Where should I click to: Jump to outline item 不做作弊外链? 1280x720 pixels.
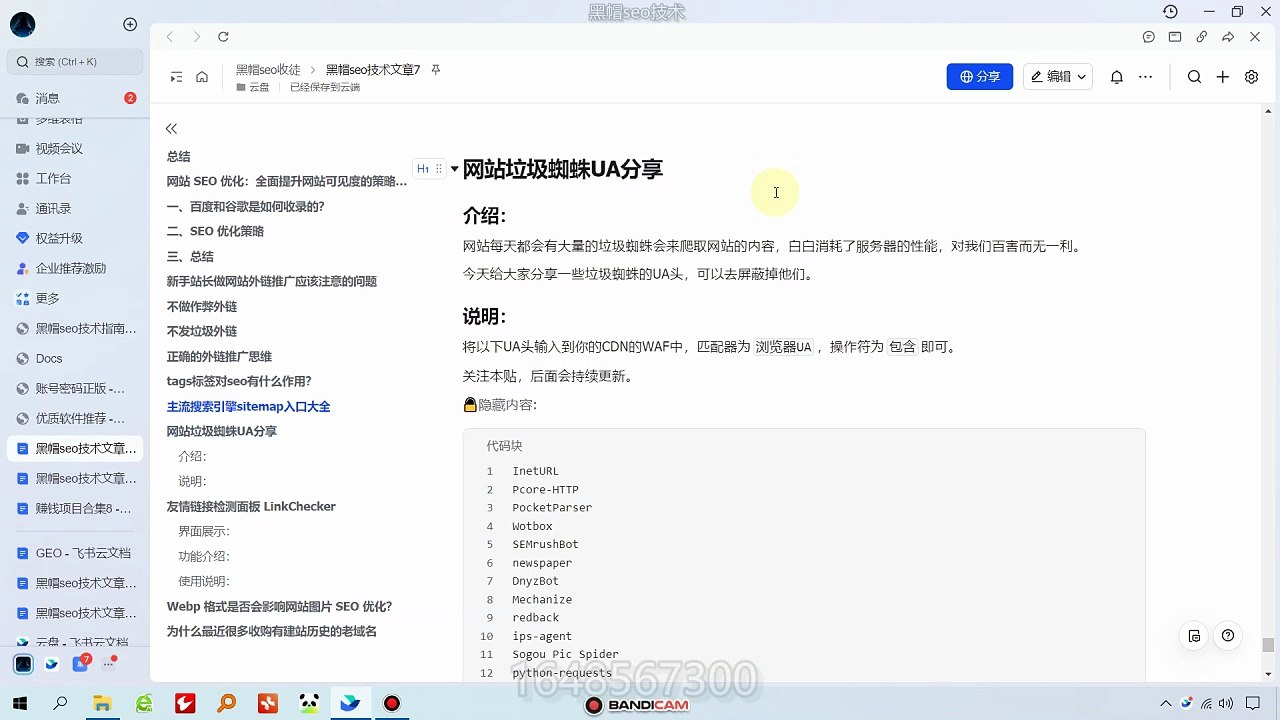pos(202,306)
